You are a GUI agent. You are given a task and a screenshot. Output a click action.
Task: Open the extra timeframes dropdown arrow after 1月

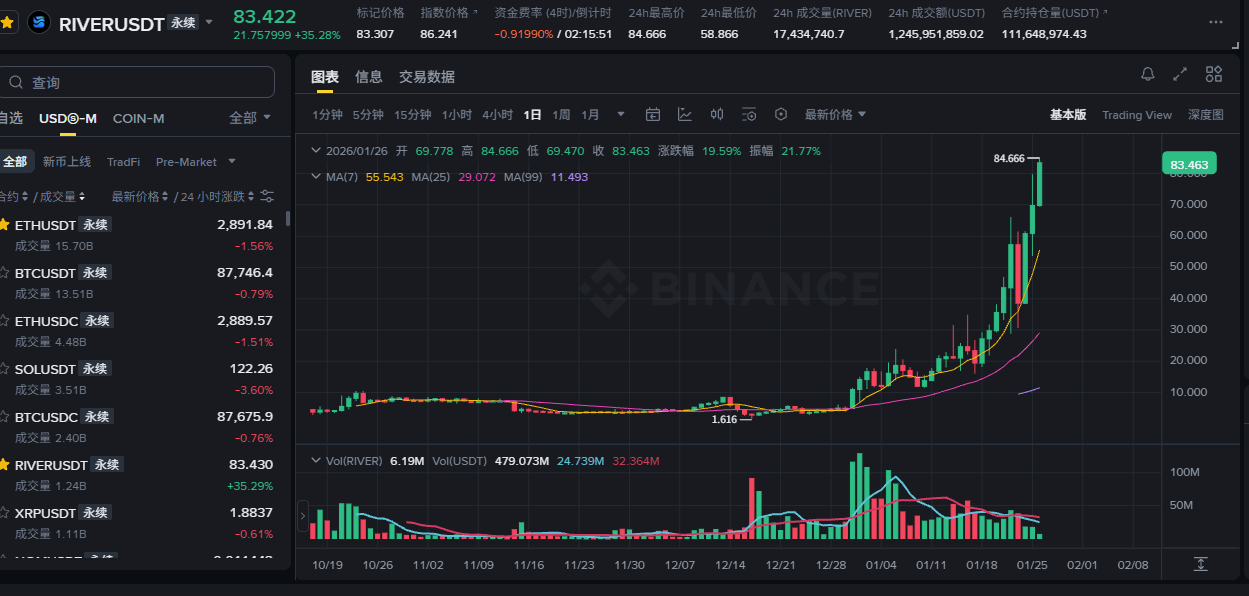point(621,114)
